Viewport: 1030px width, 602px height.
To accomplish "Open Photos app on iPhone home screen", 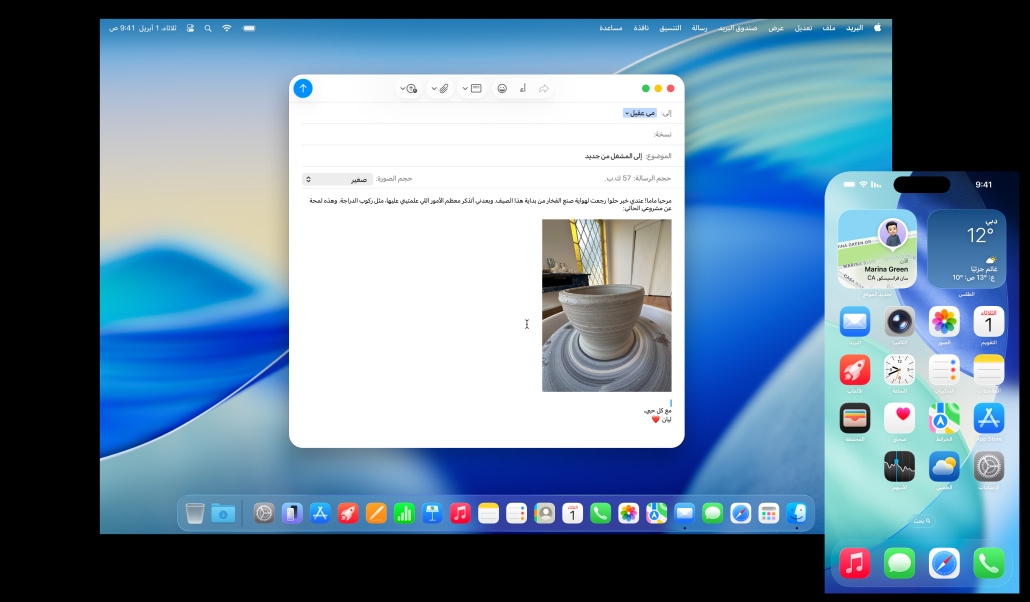I will 944,322.
